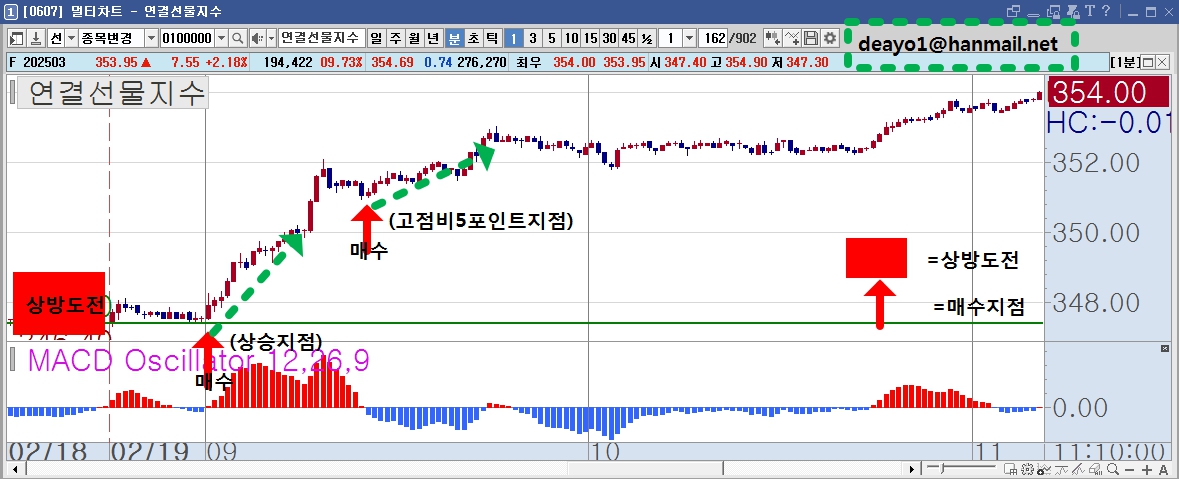Click the T font icon in title bar
The width and height of the screenshot is (1179, 479).
point(1090,11)
